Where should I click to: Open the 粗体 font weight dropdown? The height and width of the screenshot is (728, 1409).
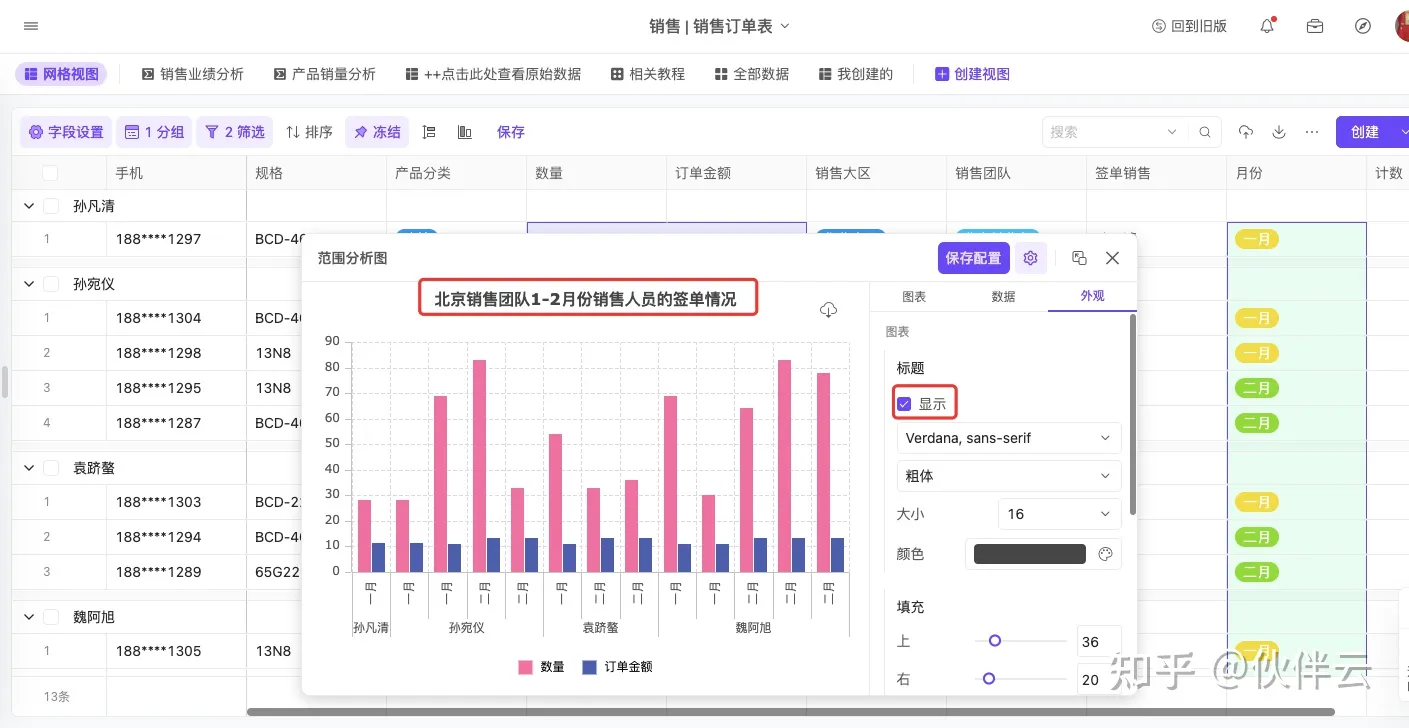coord(1008,476)
